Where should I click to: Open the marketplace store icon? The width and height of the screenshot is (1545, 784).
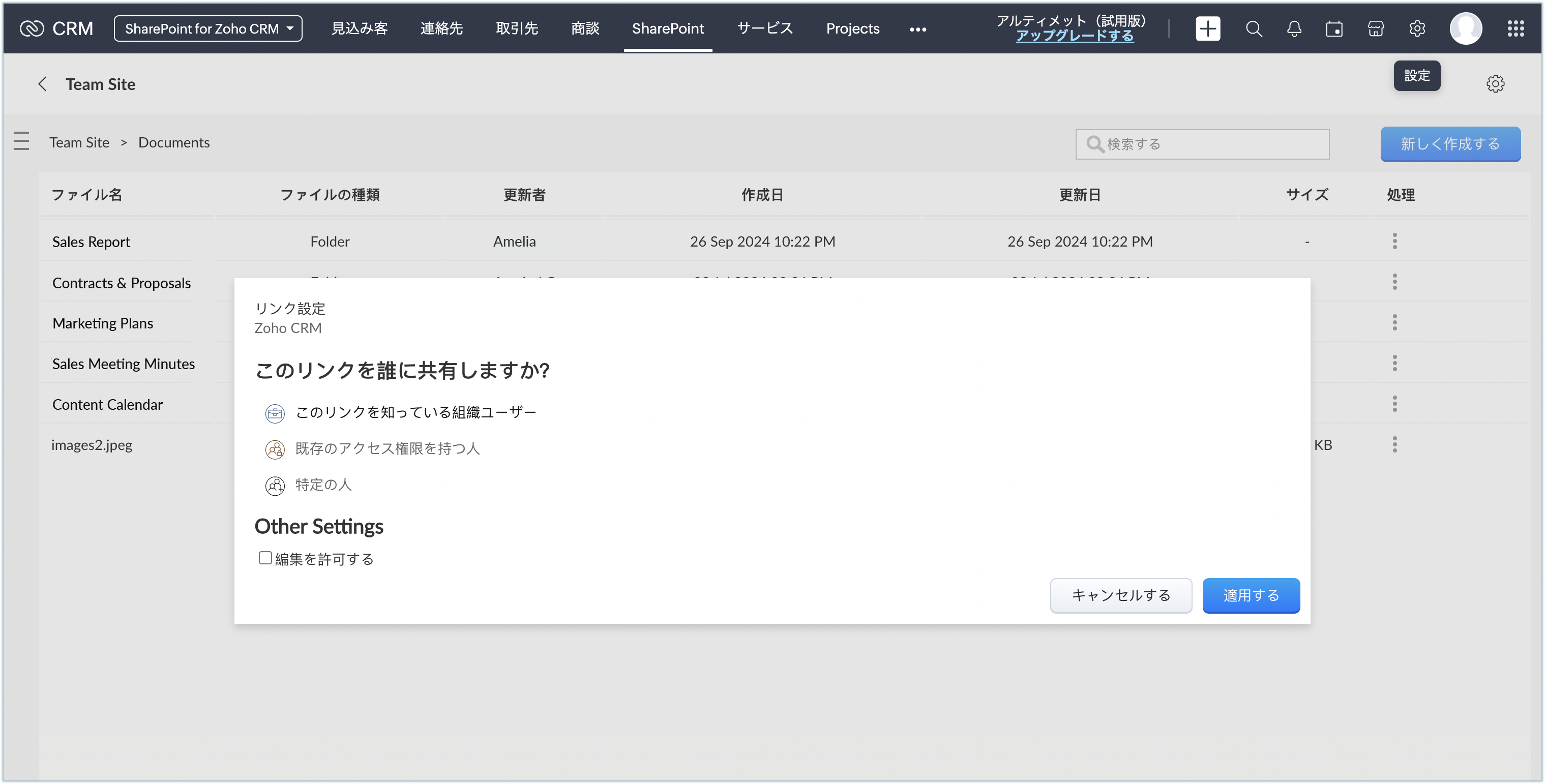[x=1375, y=29]
